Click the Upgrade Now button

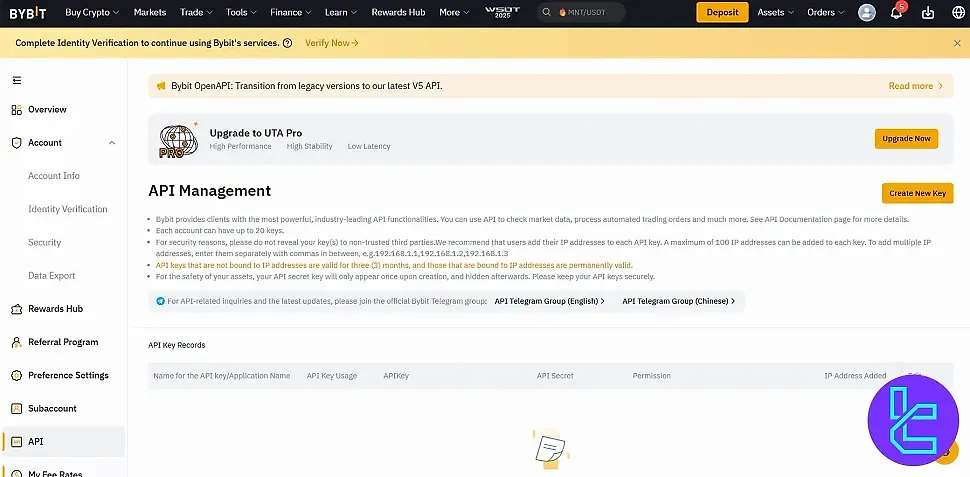[906, 139]
